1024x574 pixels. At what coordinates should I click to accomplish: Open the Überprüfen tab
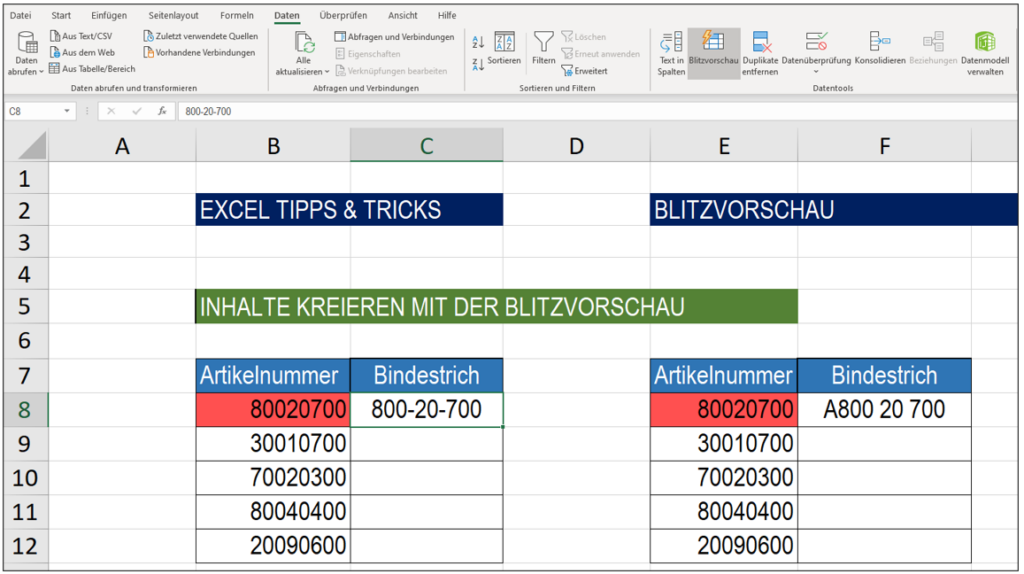point(343,15)
